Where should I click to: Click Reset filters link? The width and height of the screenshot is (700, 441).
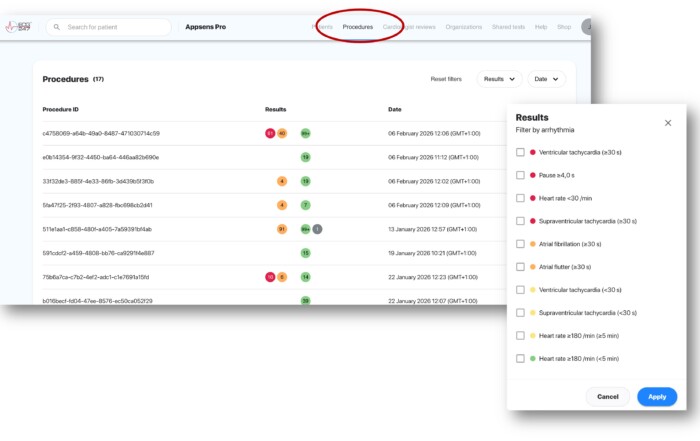click(x=446, y=79)
